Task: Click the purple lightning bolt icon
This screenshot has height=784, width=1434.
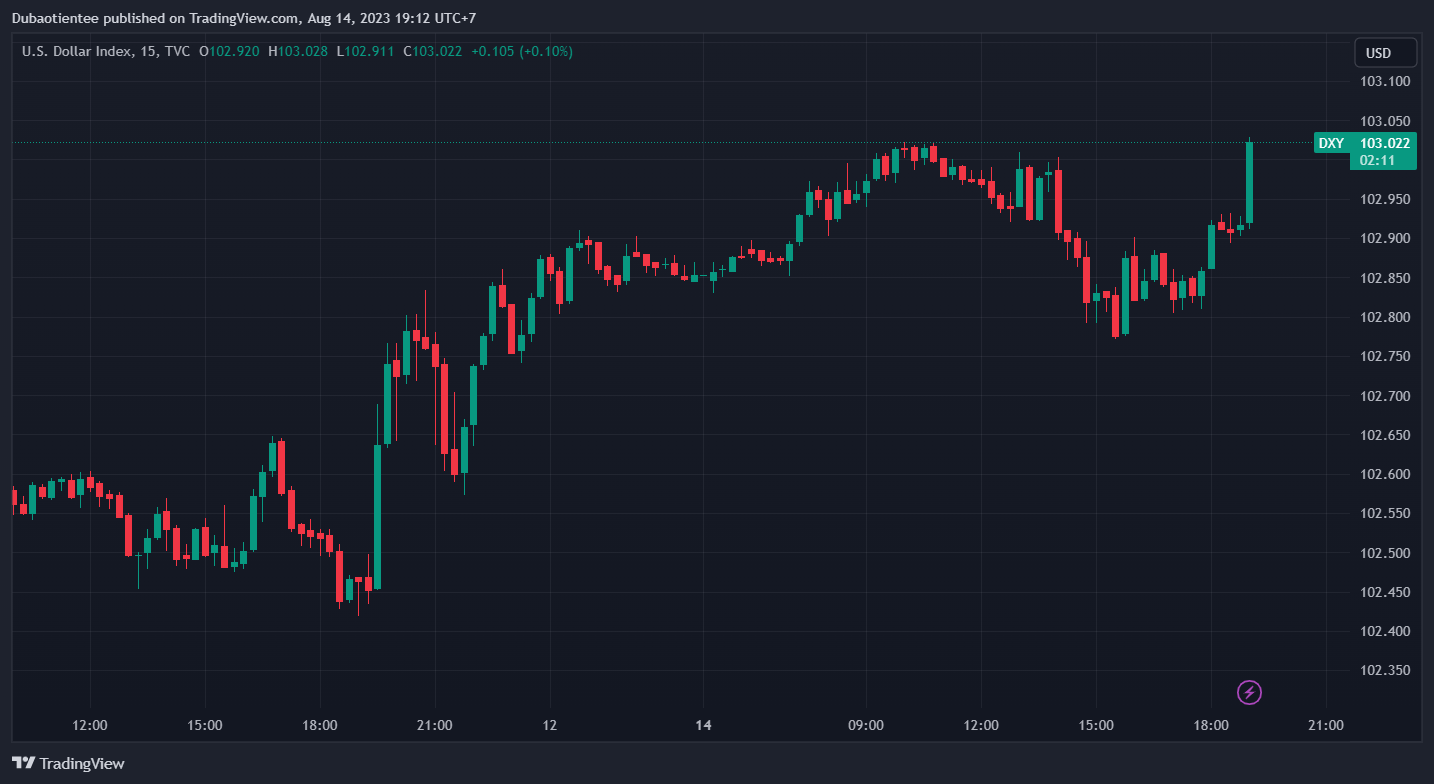Action: coord(1249,691)
